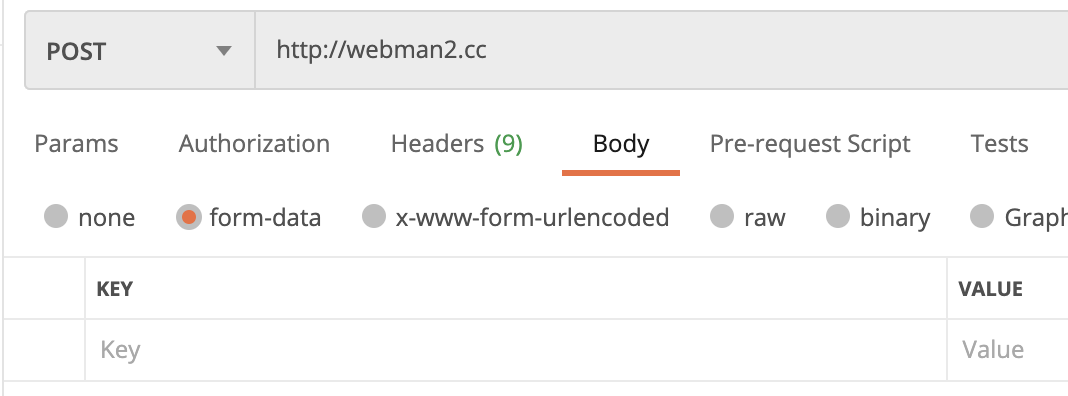
Task: Go to the Tests tab
Action: coord(999,144)
